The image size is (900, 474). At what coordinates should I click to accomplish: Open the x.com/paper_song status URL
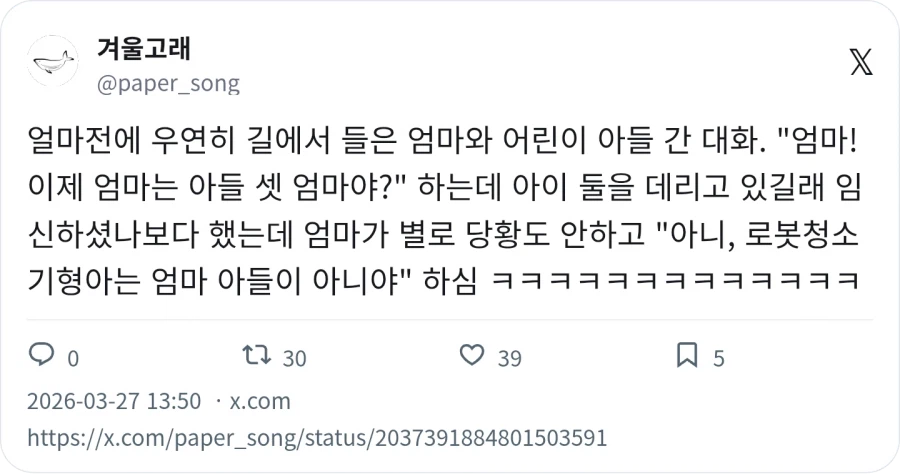[x=317, y=438]
